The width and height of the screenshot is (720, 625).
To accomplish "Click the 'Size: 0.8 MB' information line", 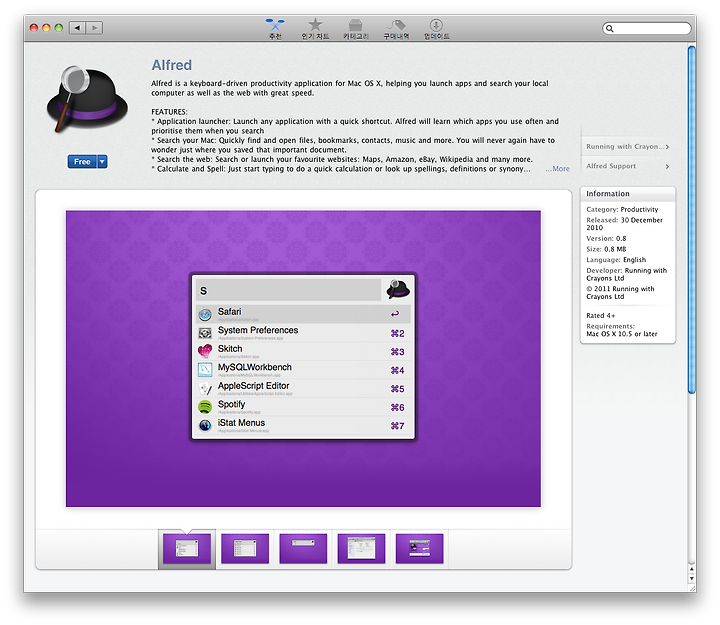I will point(606,249).
